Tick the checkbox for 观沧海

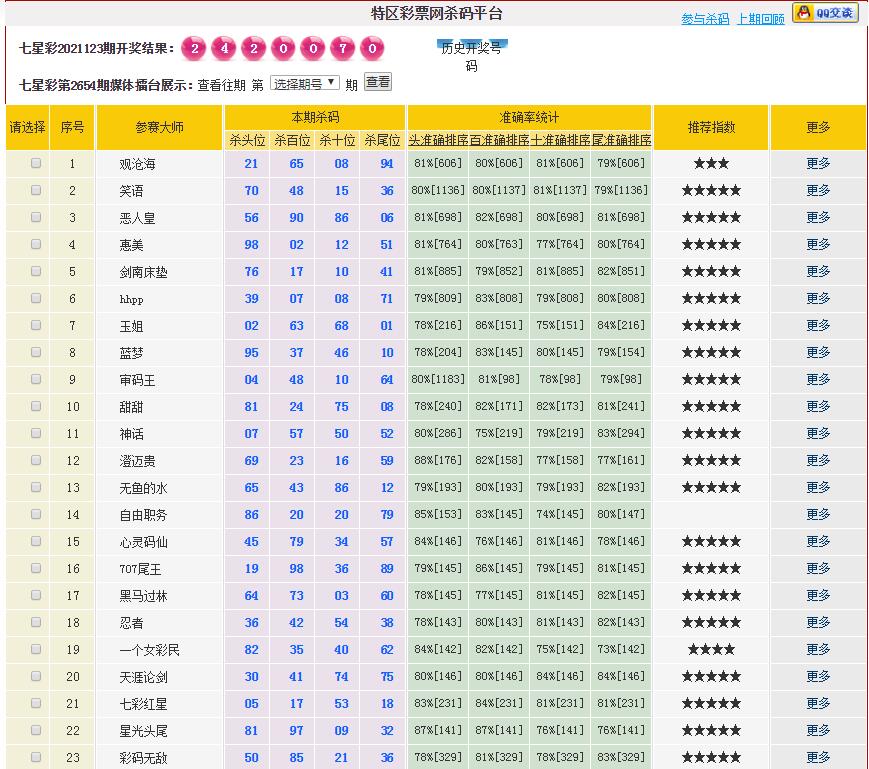point(36,163)
